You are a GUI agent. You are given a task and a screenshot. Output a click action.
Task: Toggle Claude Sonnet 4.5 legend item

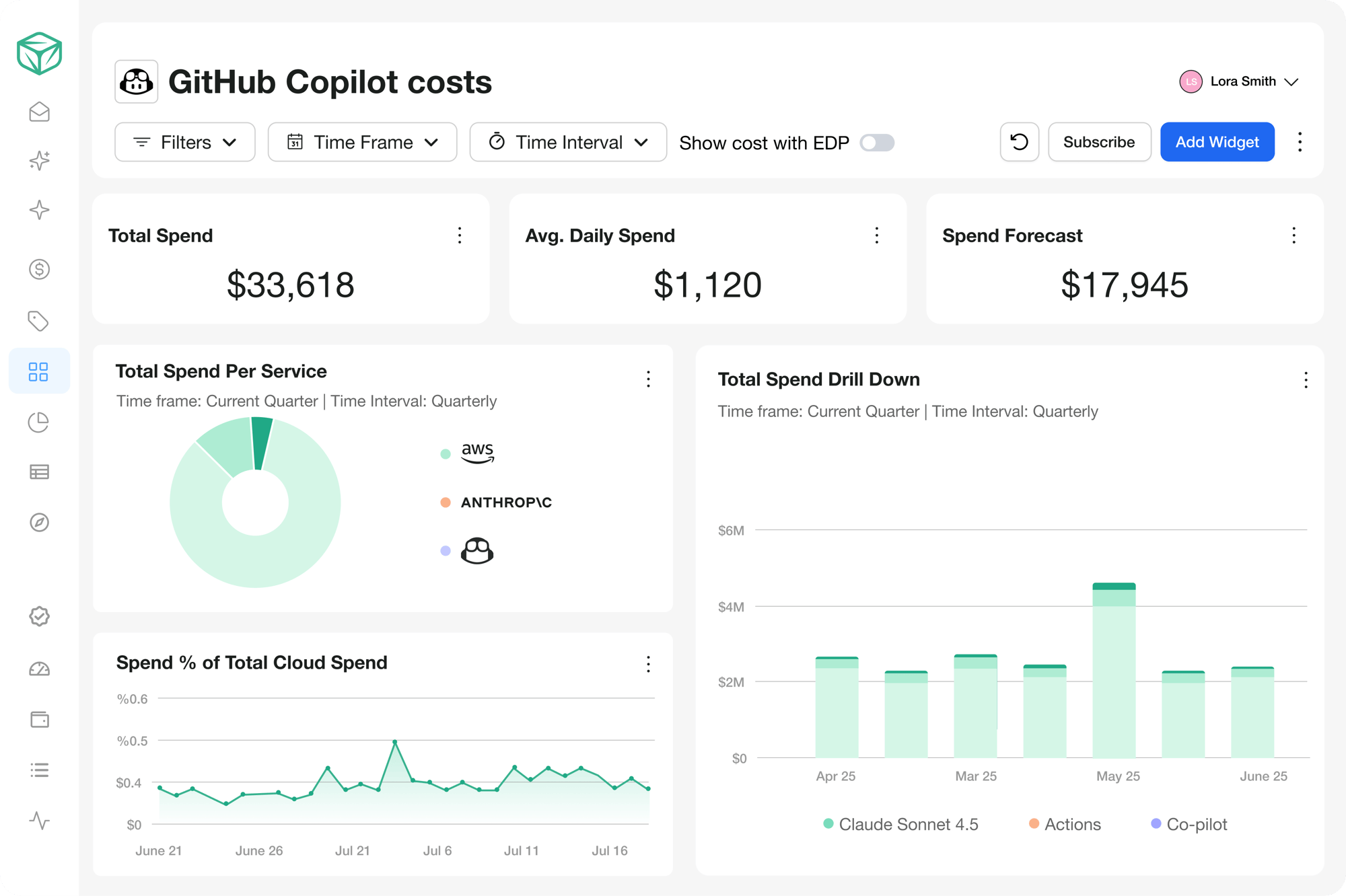tap(900, 824)
